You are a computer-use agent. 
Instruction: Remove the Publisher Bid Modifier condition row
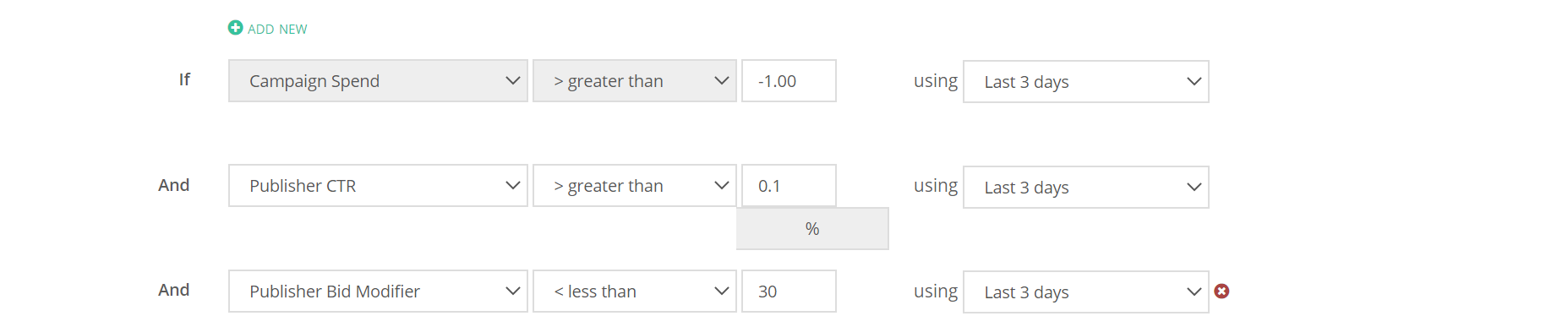point(1221,291)
